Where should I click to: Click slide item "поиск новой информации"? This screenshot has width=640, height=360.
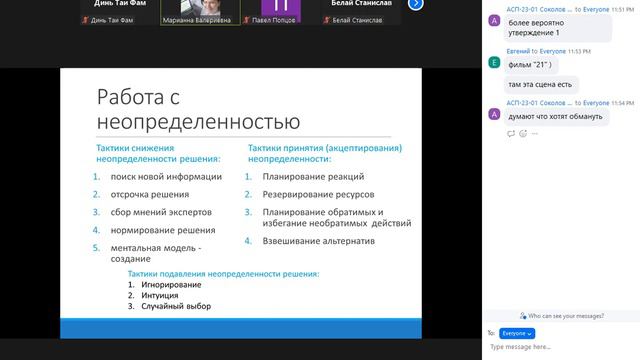[167, 177]
